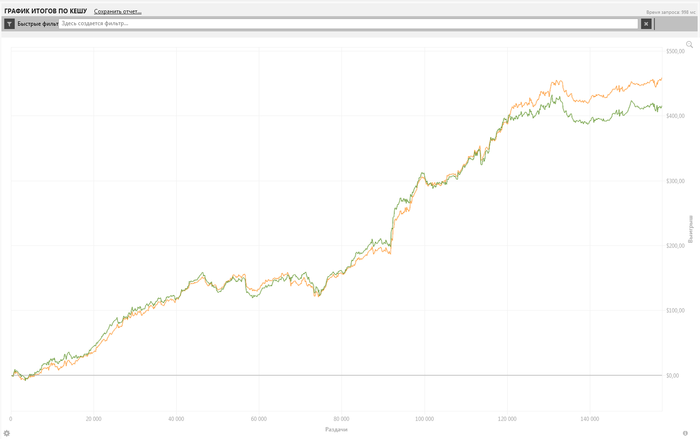Click the 'Время запроса' status text
The width and height of the screenshot is (700, 439).
click(671, 13)
